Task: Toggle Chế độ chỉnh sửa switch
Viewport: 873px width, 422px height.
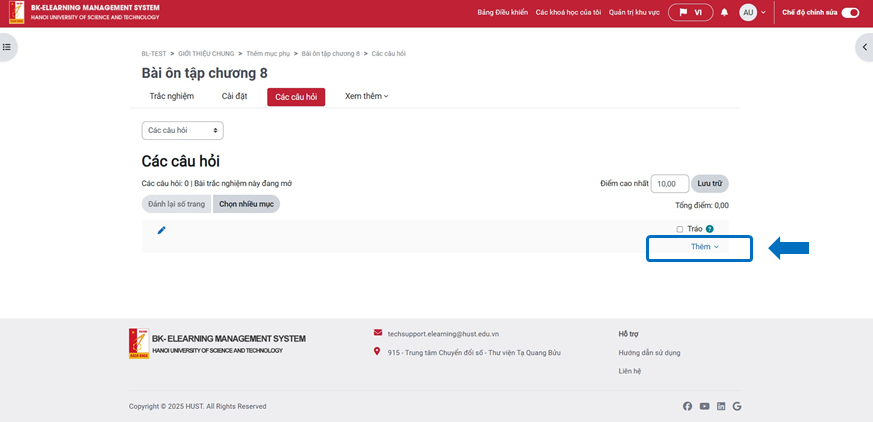Action: [x=850, y=13]
